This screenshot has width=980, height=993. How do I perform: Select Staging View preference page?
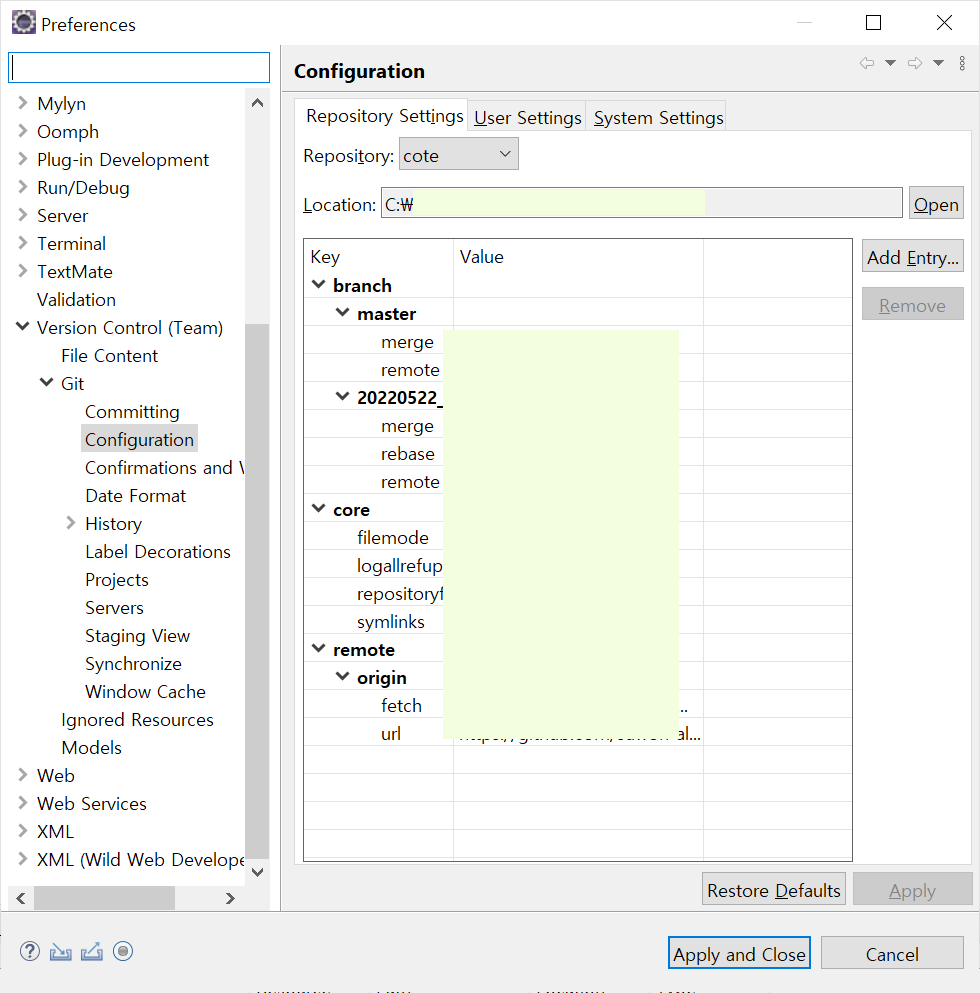point(137,635)
